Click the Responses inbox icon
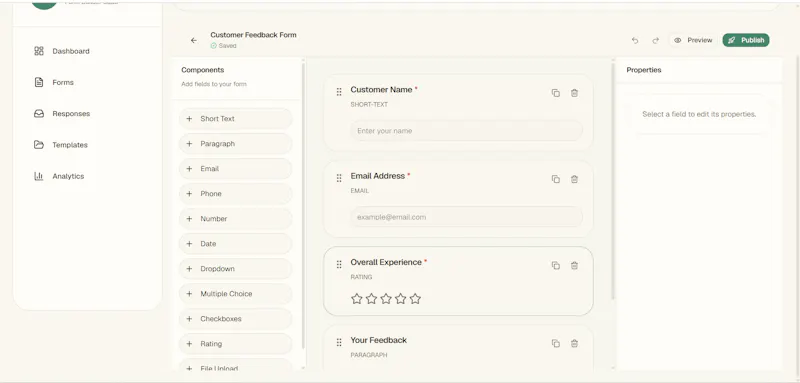 click(39, 114)
